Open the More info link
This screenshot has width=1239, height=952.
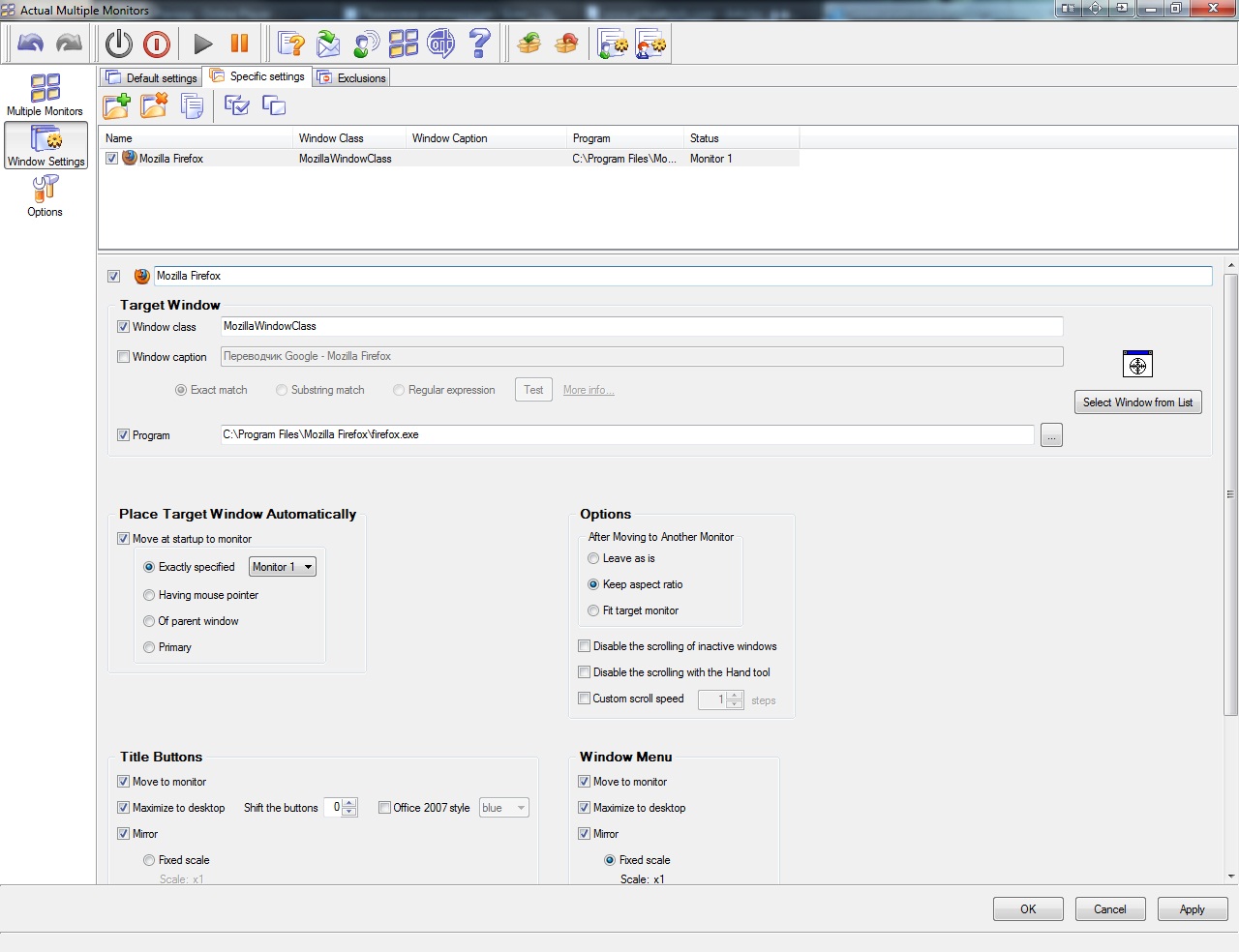(x=589, y=390)
